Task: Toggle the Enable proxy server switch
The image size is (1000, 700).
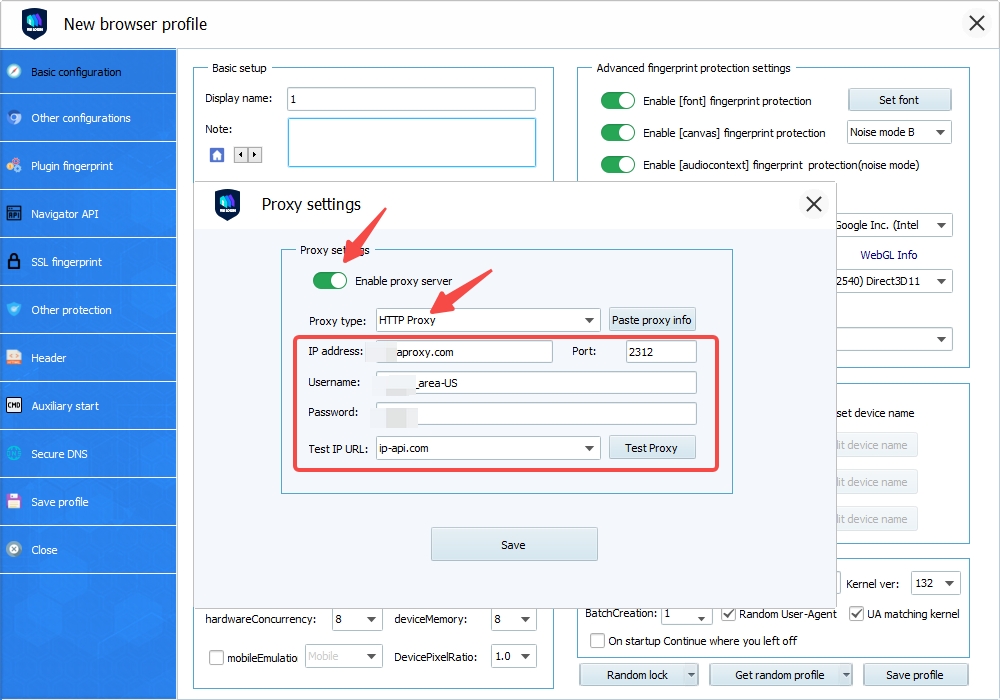Action: click(330, 281)
